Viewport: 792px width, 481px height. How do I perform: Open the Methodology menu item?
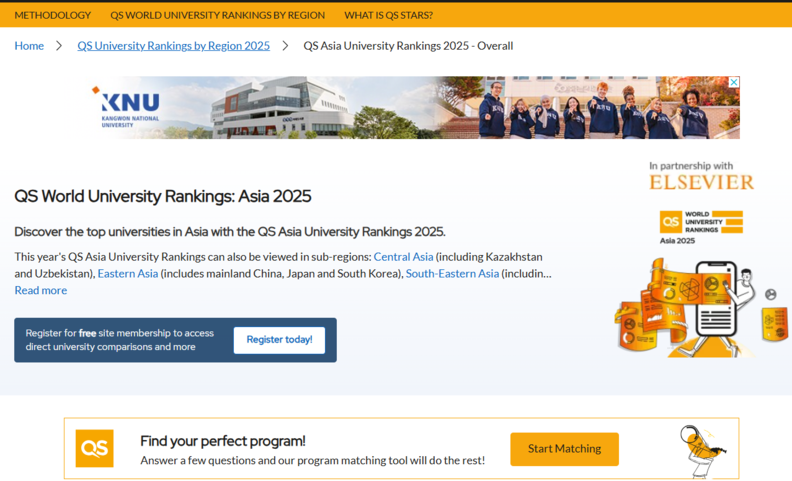(53, 15)
